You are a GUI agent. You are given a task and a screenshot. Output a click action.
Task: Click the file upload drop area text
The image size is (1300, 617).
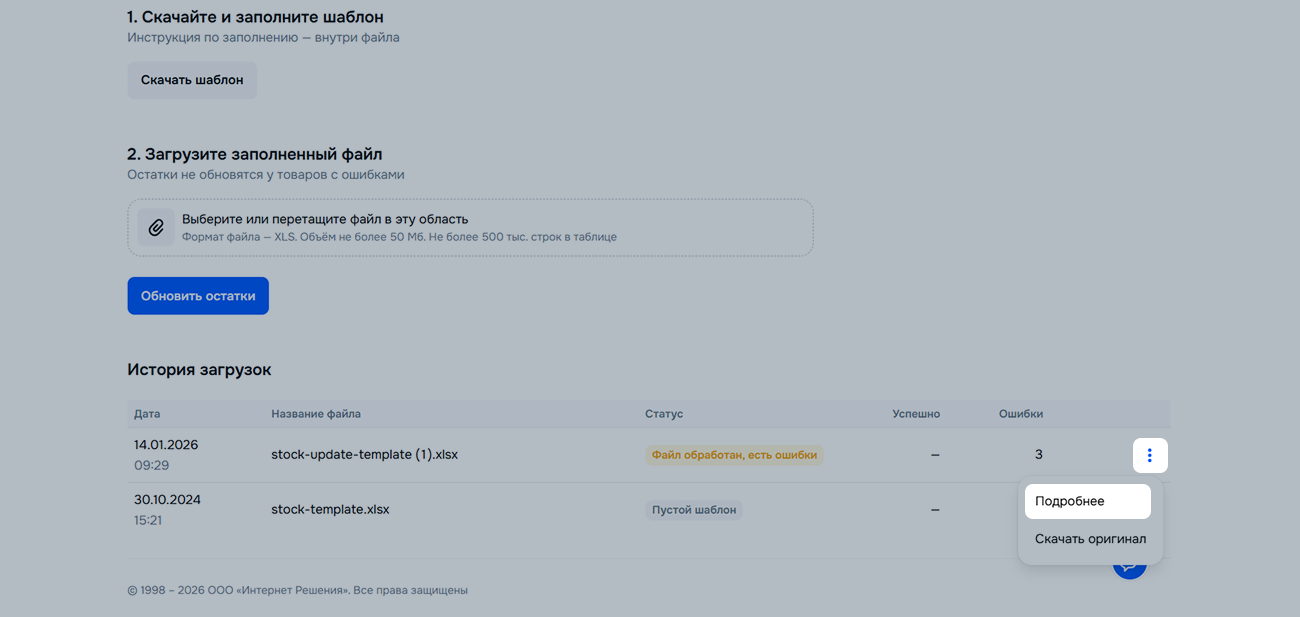tap(325, 219)
